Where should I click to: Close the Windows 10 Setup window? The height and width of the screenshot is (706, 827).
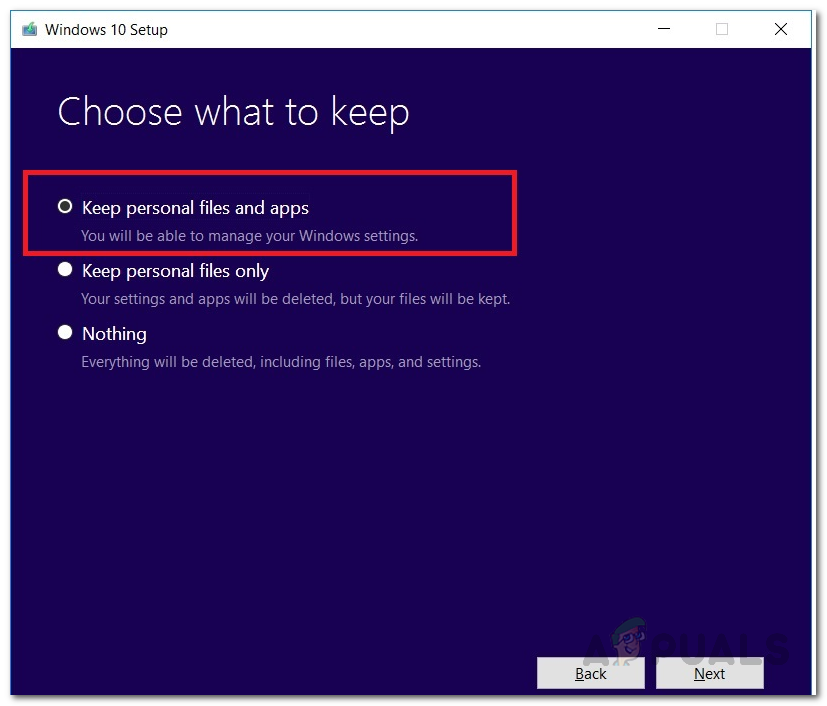tap(781, 28)
